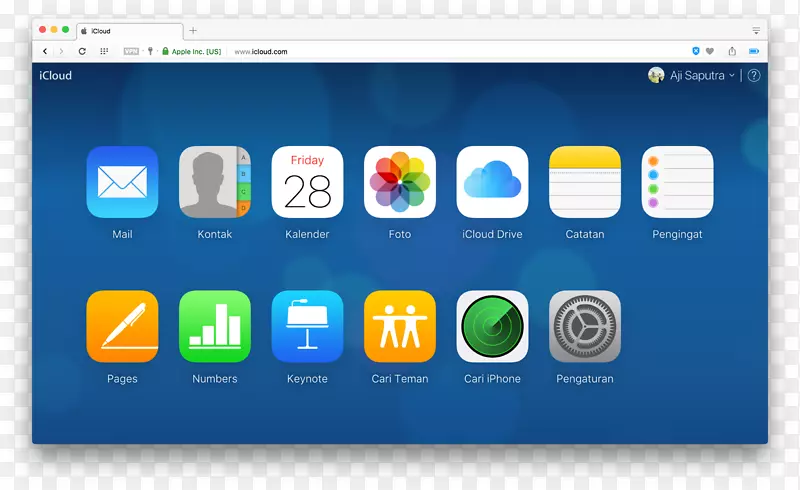Screen dimensions: 800x490
Task: Click the Numbers label text
Action: click(x=215, y=379)
